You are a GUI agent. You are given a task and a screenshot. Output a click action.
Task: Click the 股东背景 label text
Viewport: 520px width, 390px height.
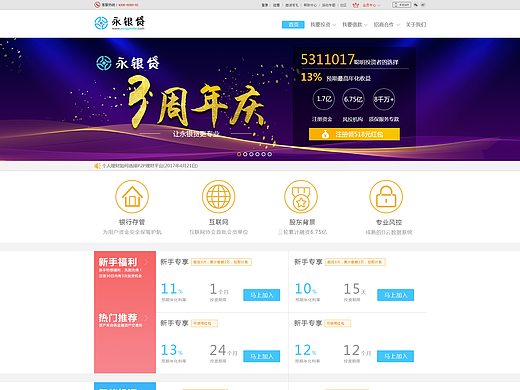(x=302, y=222)
